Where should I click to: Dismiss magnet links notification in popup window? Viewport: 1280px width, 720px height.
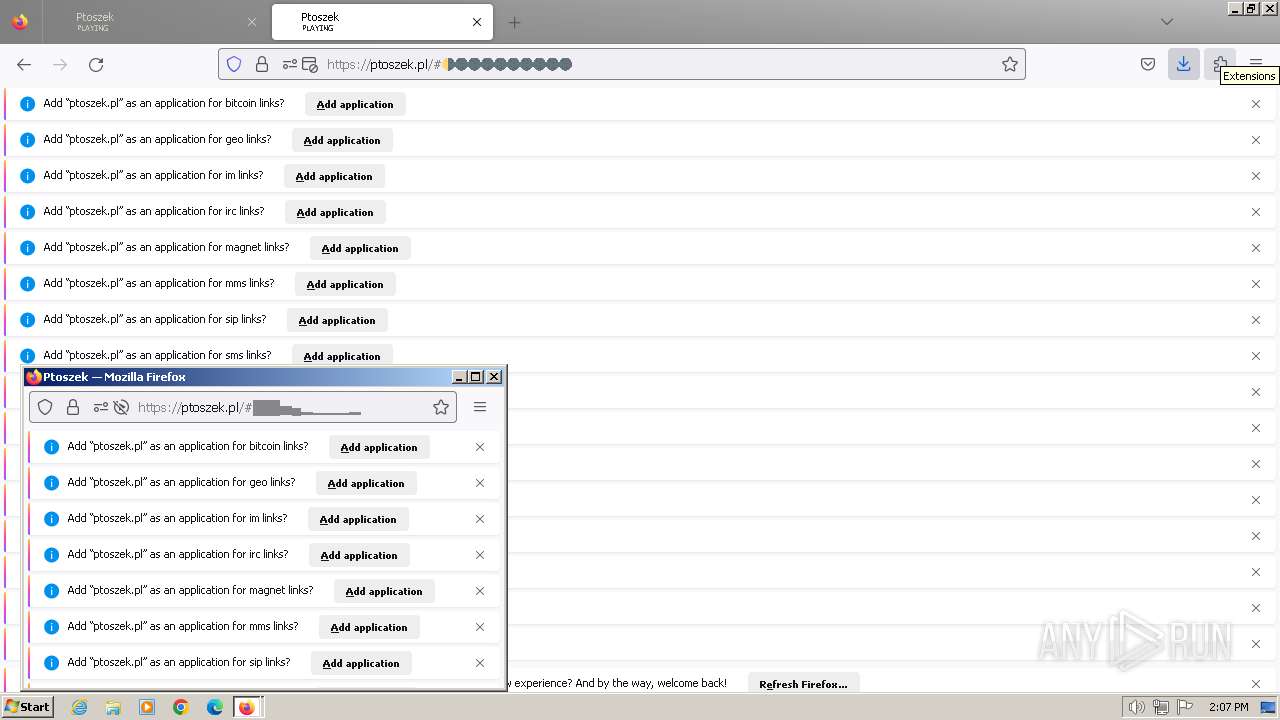click(x=480, y=591)
